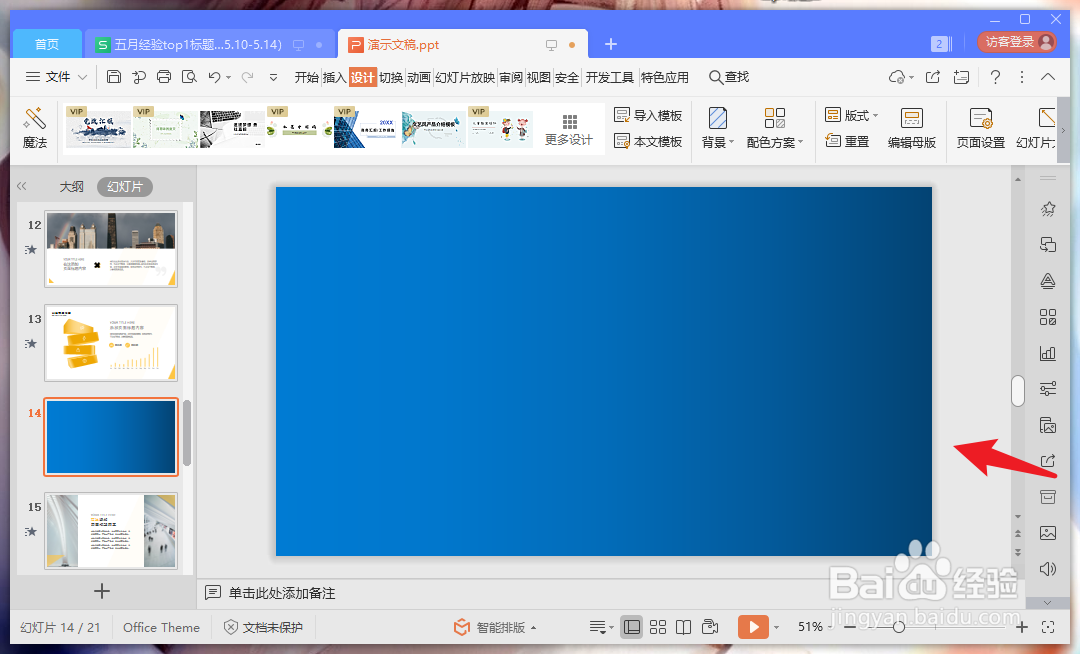Click the play button to start slideshow
The height and width of the screenshot is (654, 1080).
pyautogui.click(x=753, y=627)
